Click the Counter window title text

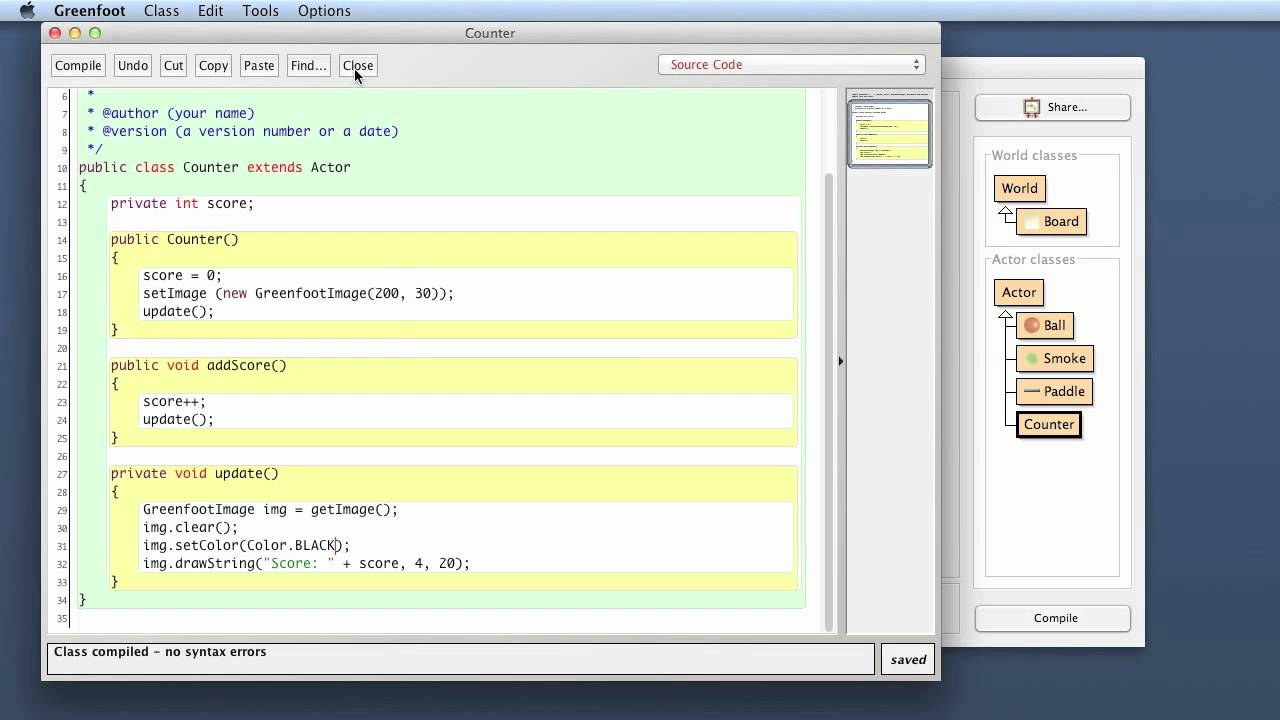coord(490,33)
